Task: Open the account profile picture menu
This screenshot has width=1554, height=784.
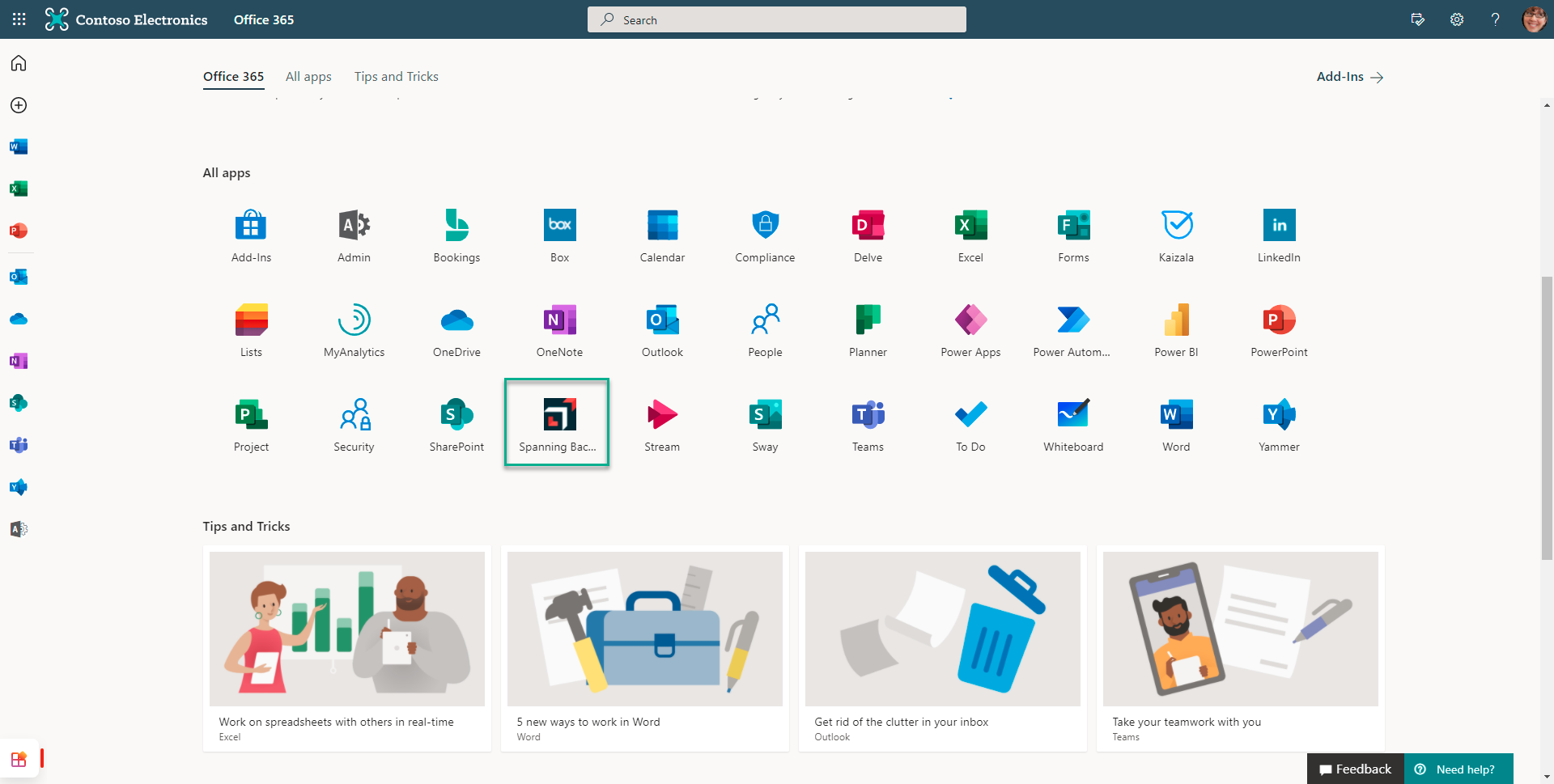Action: tap(1534, 19)
